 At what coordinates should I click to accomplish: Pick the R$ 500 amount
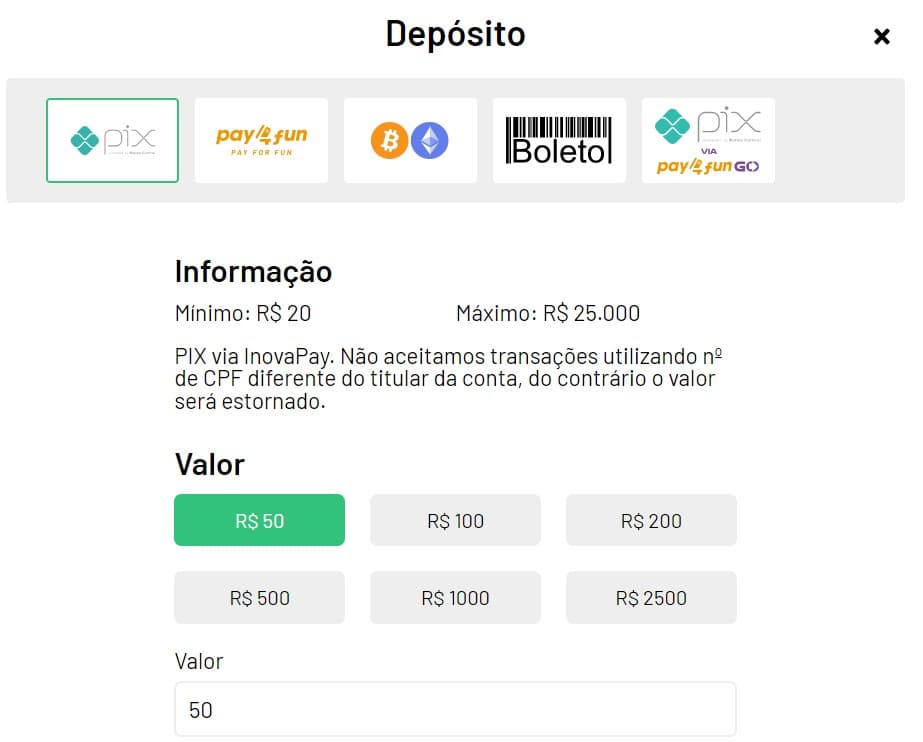pyautogui.click(x=260, y=597)
